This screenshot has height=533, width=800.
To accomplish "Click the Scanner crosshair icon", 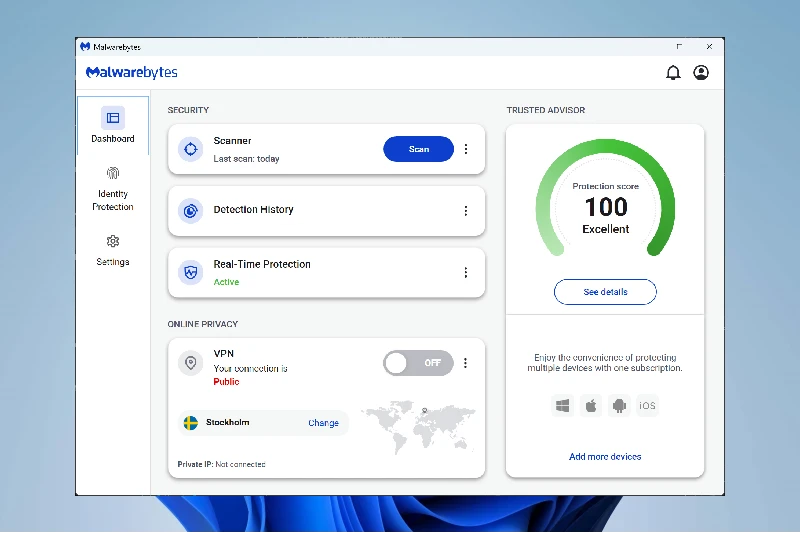I will pos(190,149).
